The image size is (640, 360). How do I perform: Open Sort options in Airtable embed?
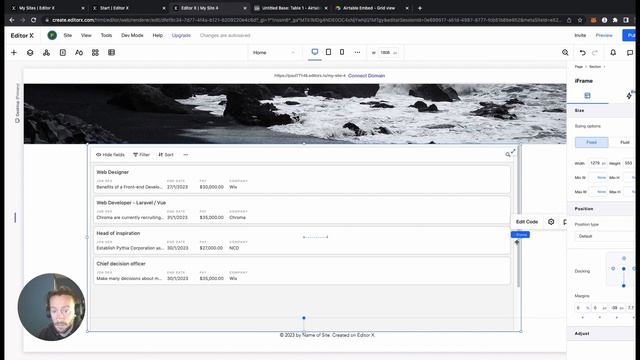click(166, 155)
